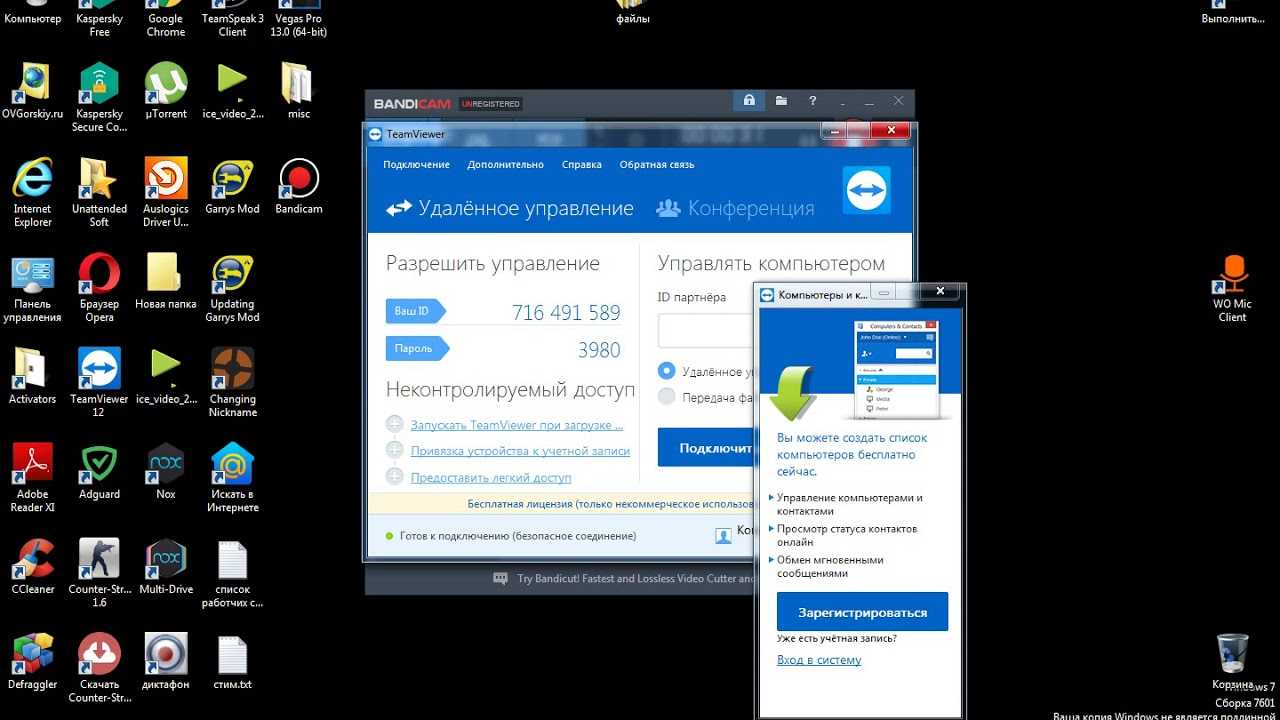Launch Kaspersky Secure Connection shortcut
1280x720 pixels.
tap(99, 98)
